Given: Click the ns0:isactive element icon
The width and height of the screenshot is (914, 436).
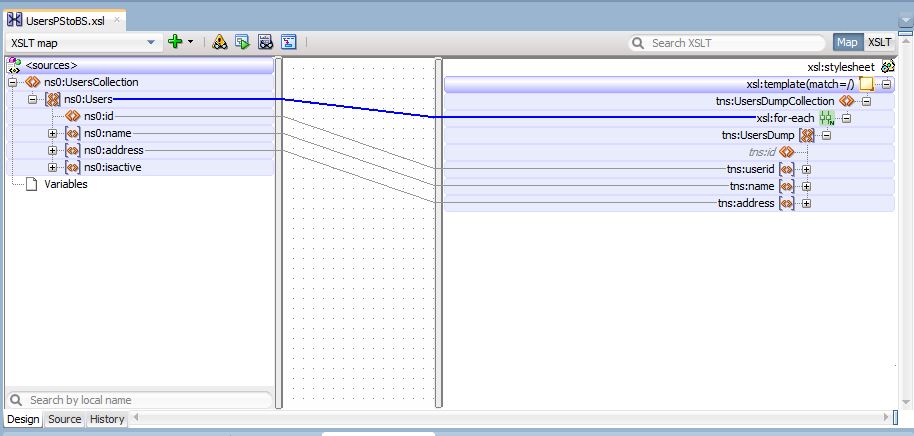Looking at the screenshot, I should click(73, 167).
